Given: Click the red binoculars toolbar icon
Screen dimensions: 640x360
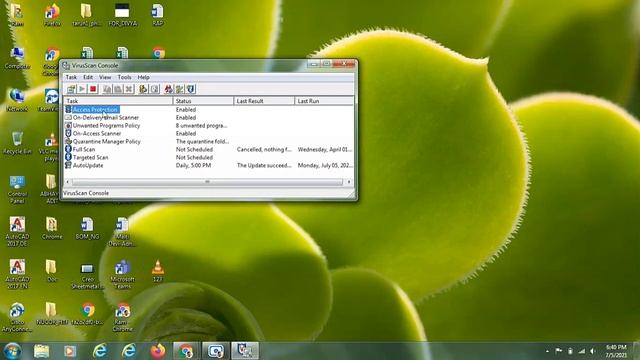Looking at the screenshot, I should tap(168, 89).
